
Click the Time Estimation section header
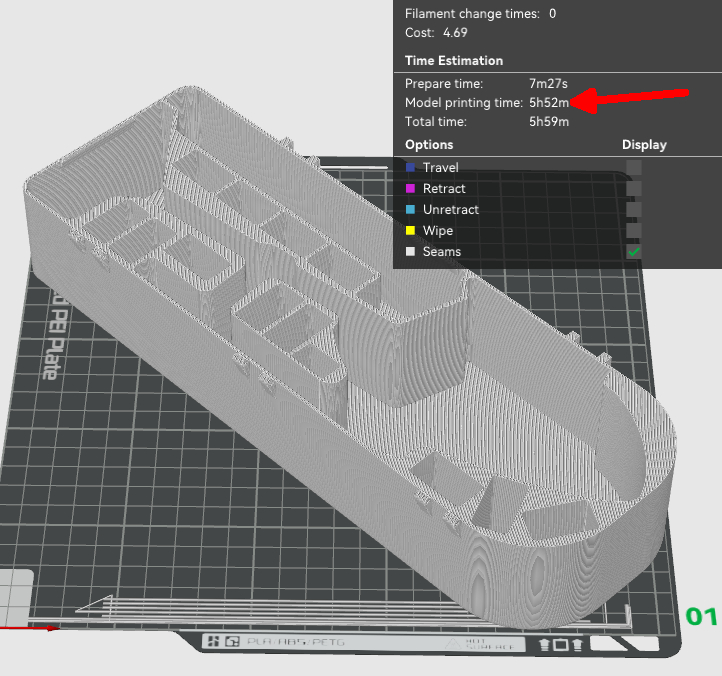[x=454, y=61]
